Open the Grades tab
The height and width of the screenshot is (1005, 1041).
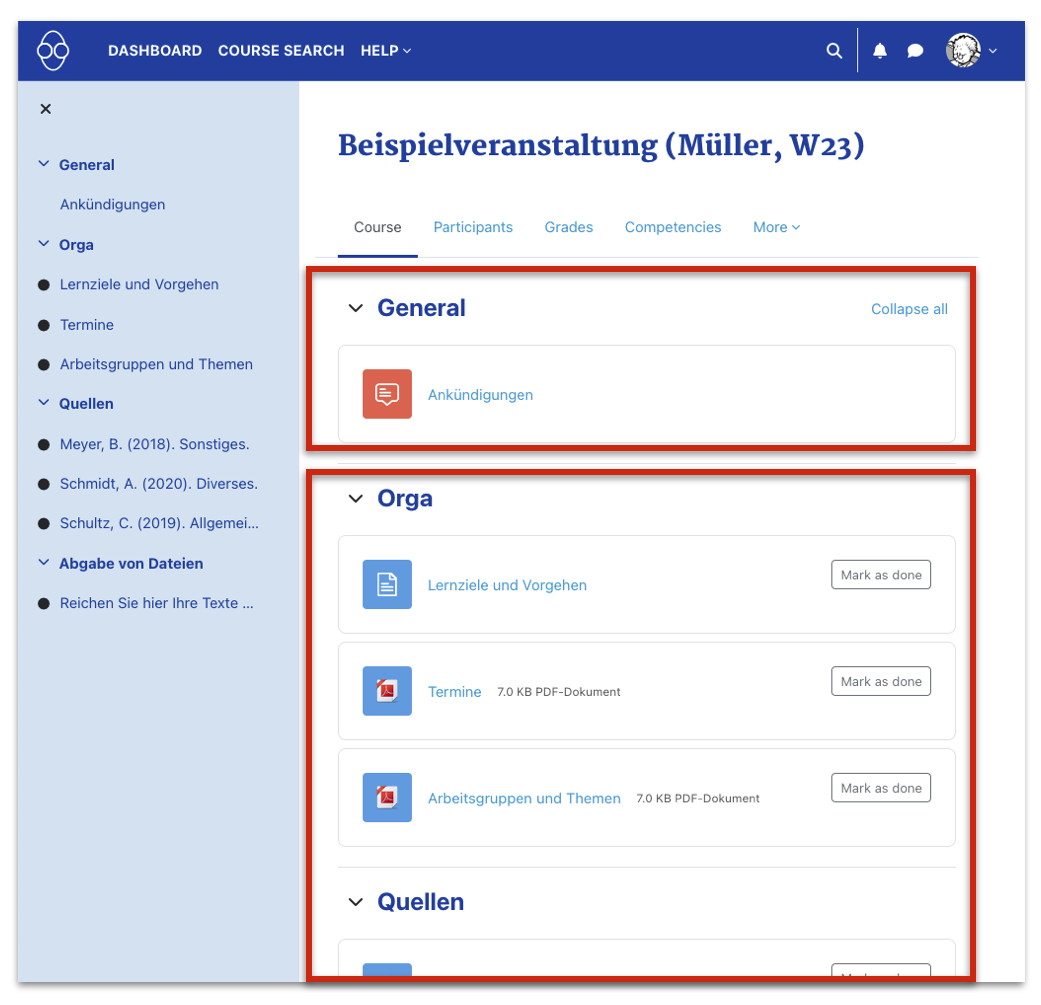[x=568, y=227]
